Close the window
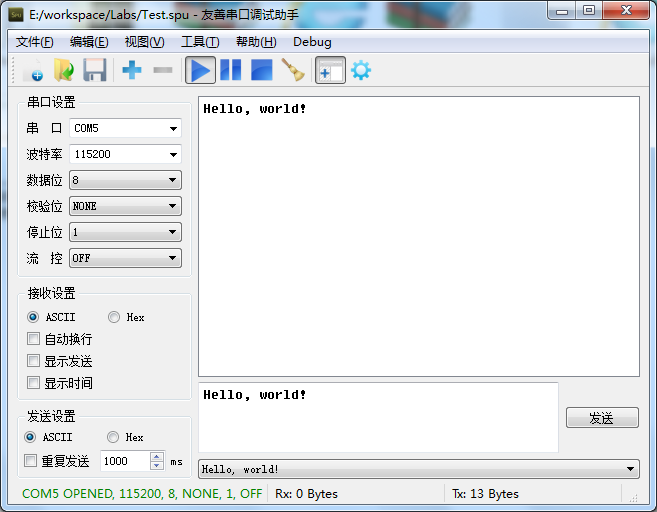Screen dimensions: 657x512 [626, 11]
